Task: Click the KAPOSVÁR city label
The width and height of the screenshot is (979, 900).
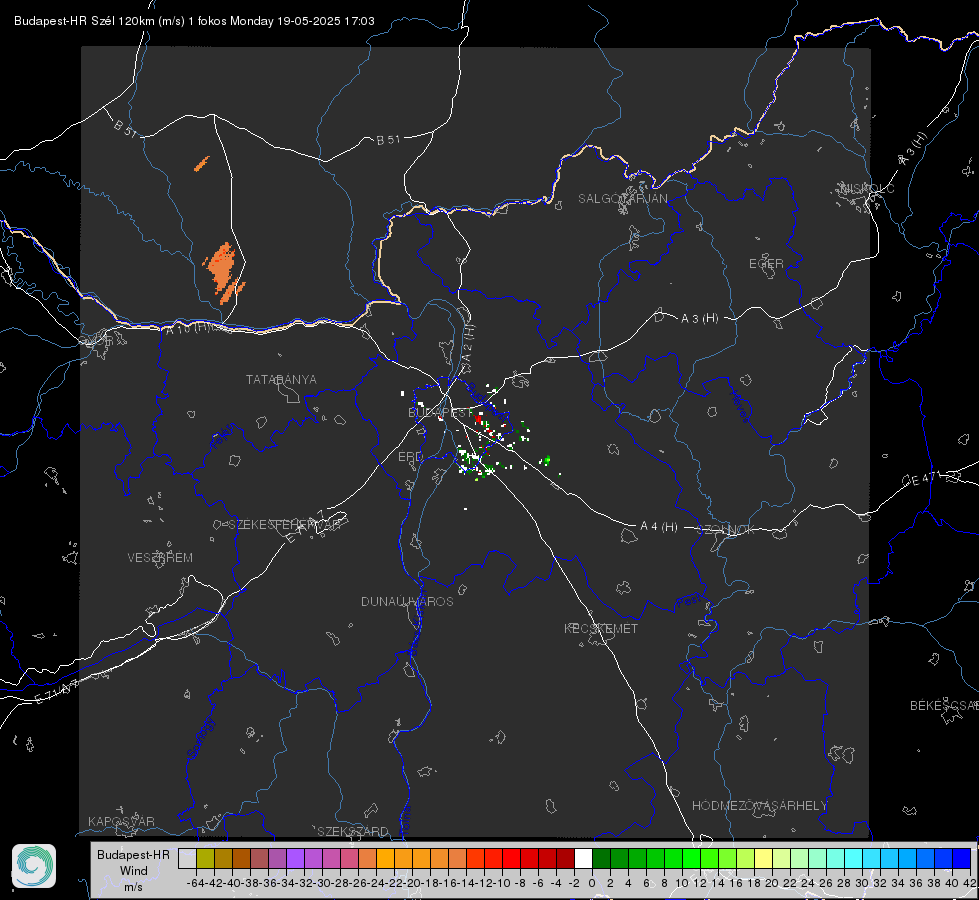Action: (x=121, y=821)
